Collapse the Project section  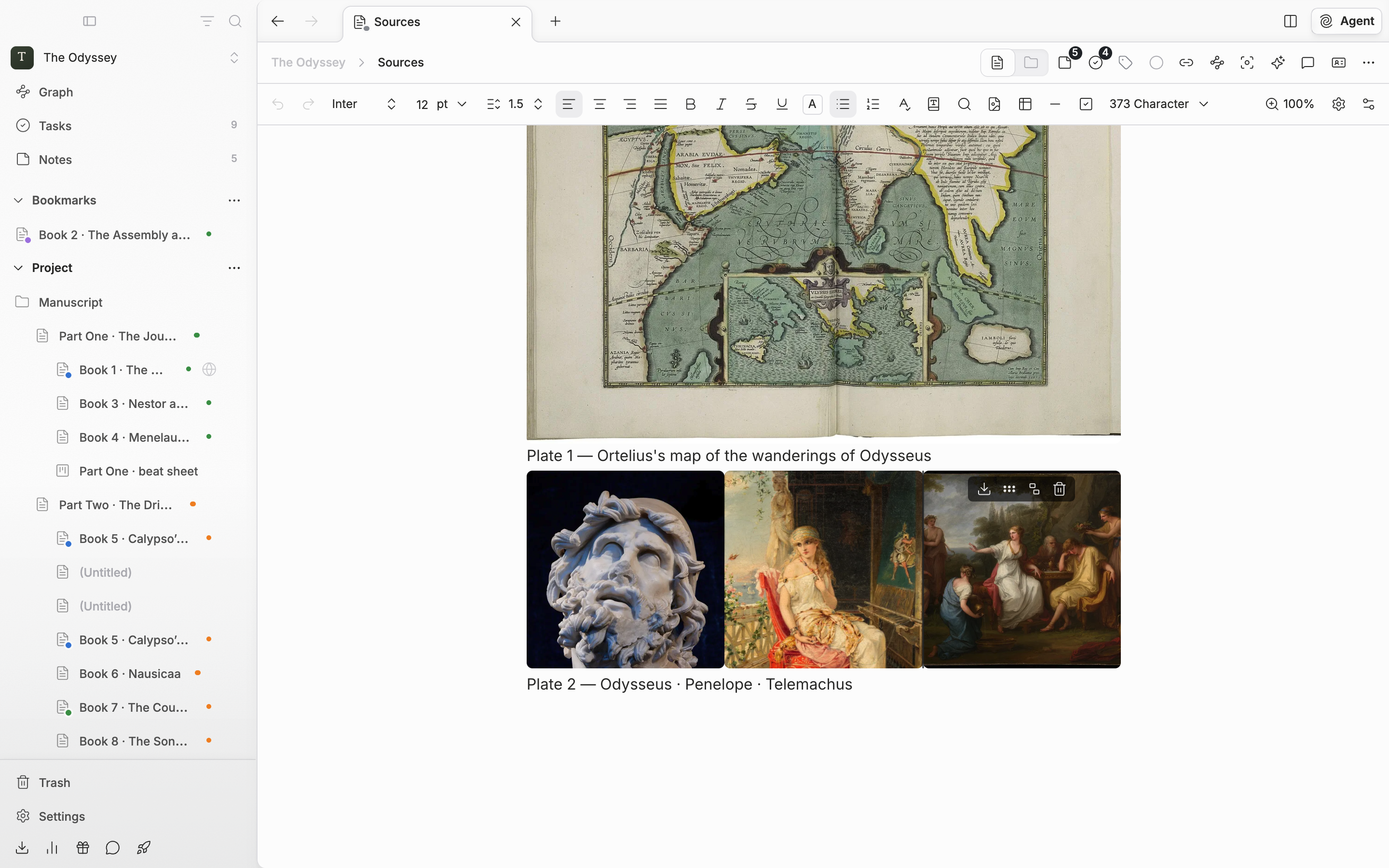click(18, 268)
